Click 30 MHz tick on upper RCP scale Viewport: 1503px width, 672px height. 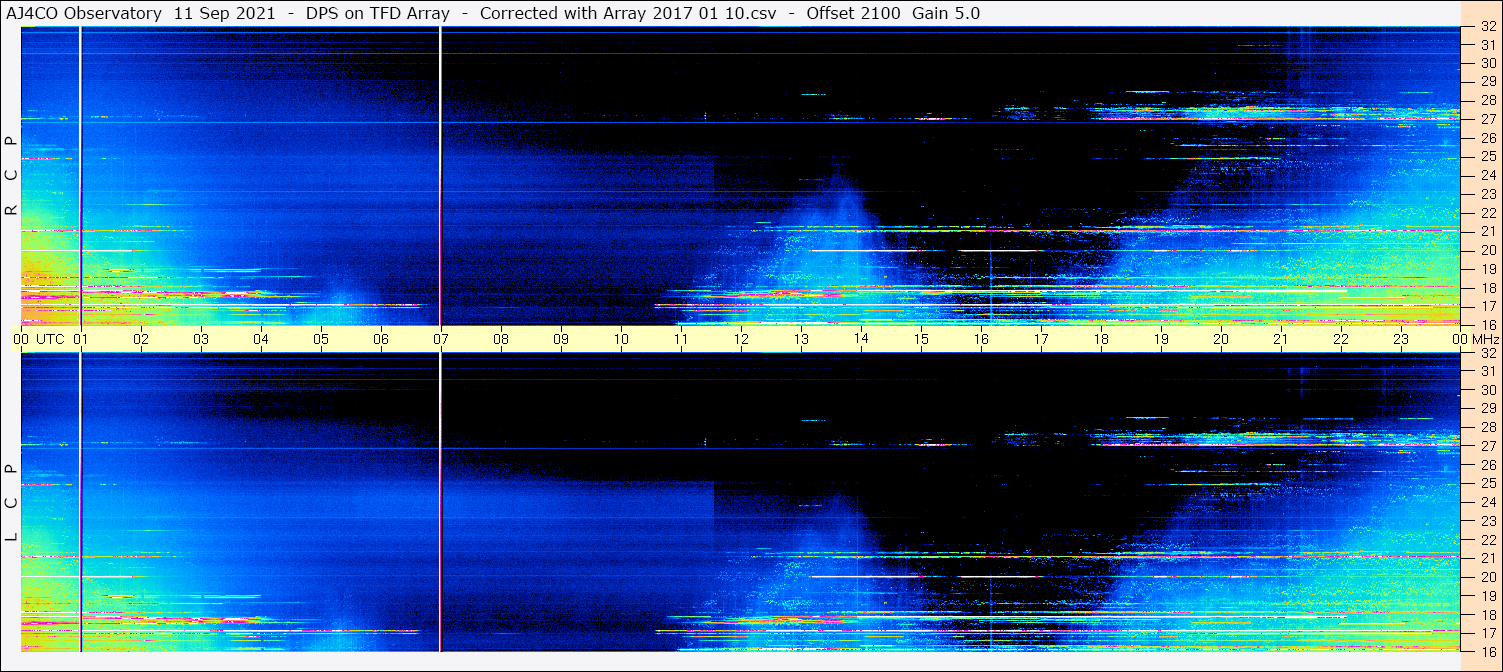[1487, 63]
